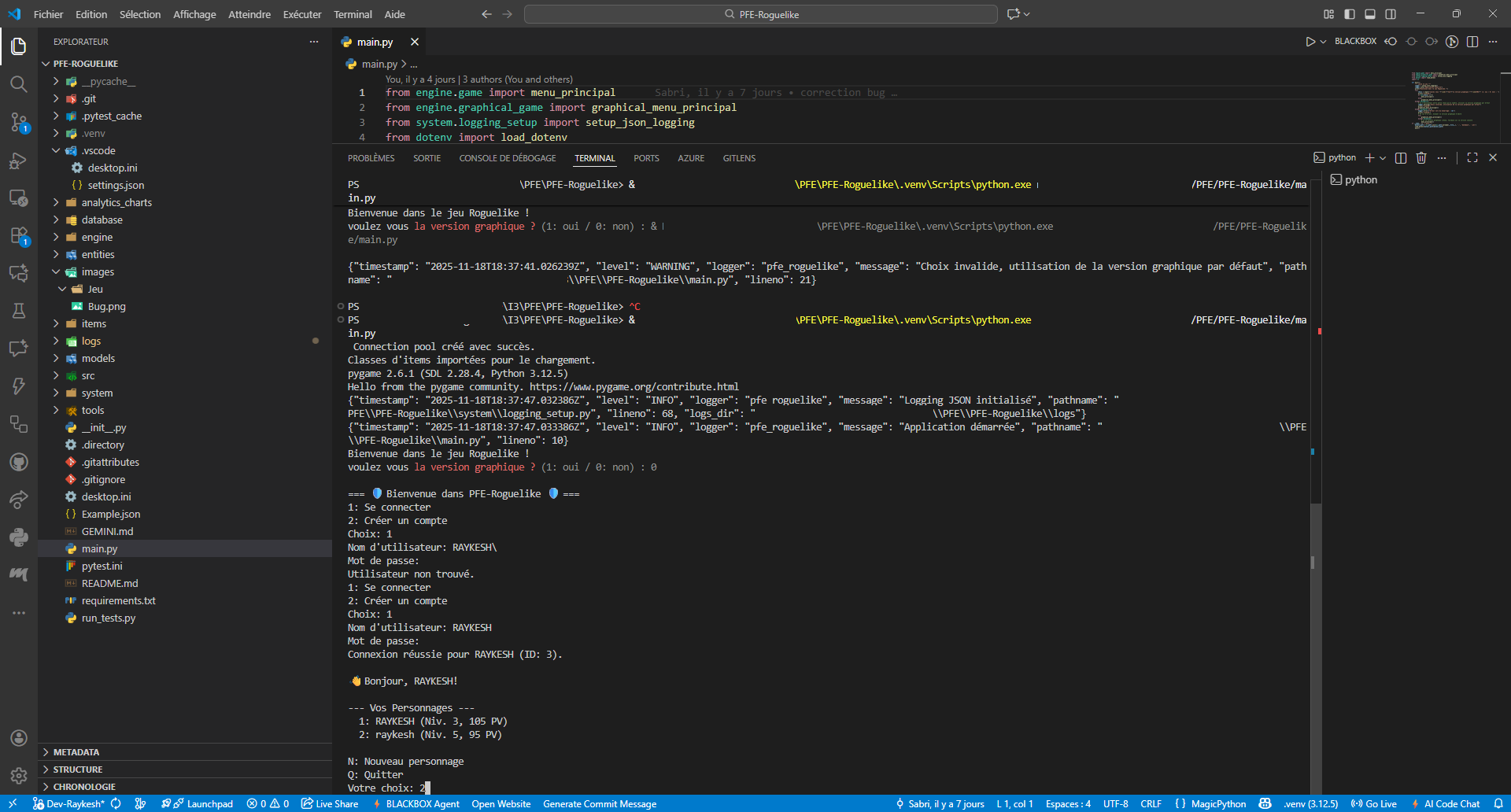Switch to the PROBLÈMES tab
Screen dimensions: 1511x812
click(371, 158)
